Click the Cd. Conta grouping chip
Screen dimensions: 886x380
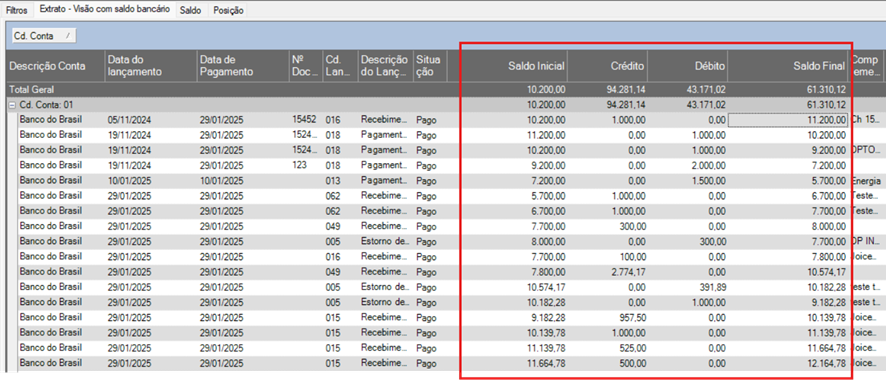[x=44, y=36]
